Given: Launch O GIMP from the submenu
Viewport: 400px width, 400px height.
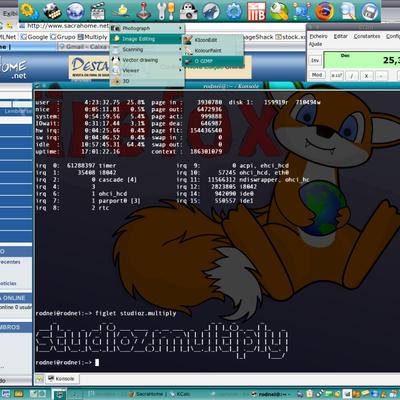Looking at the screenshot, I should point(213,61).
